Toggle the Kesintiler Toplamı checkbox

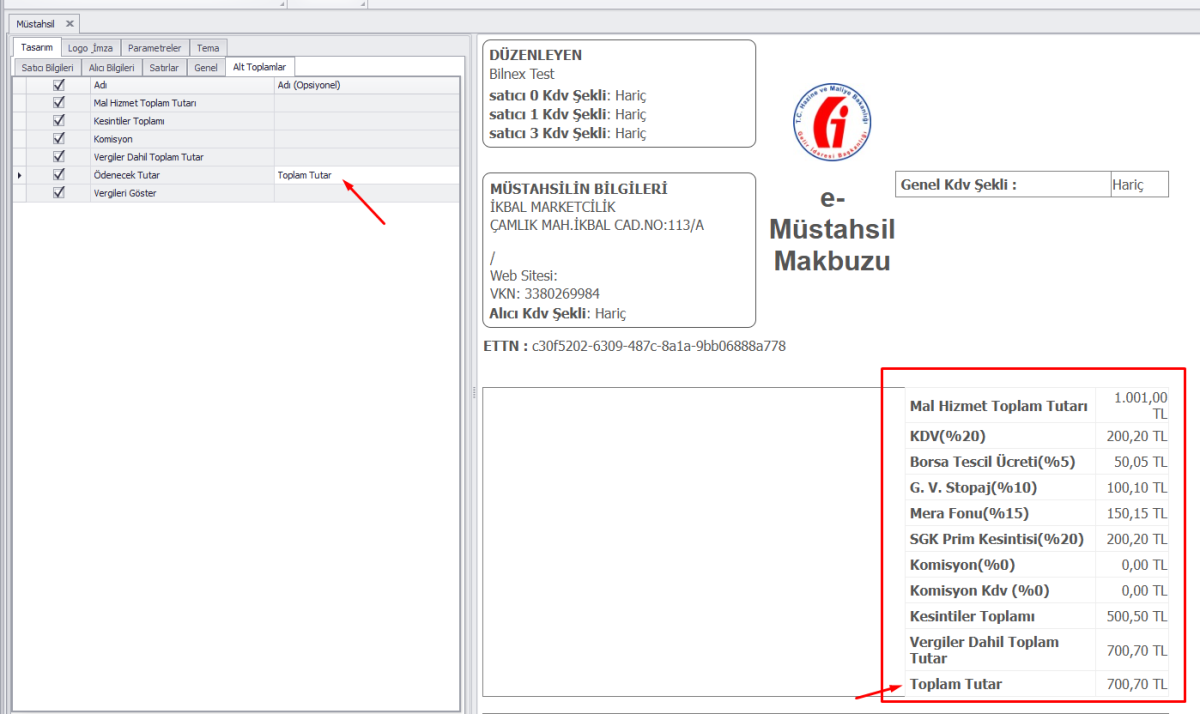(59, 121)
